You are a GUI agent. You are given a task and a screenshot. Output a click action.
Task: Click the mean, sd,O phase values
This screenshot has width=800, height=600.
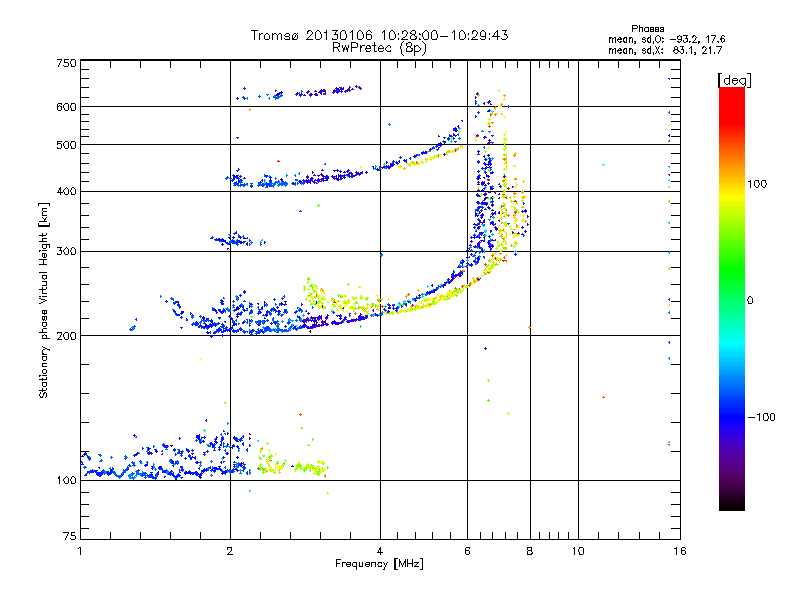[x=666, y=39]
